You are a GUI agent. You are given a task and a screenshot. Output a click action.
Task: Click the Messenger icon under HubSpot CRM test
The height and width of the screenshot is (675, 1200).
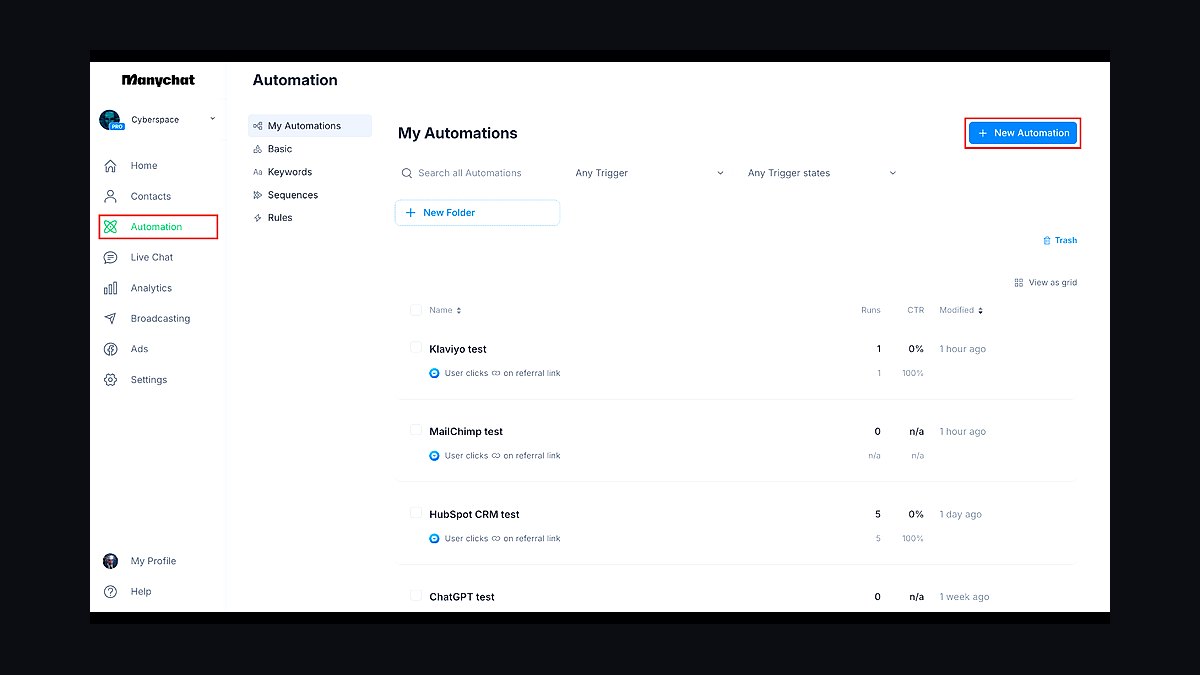pos(434,539)
